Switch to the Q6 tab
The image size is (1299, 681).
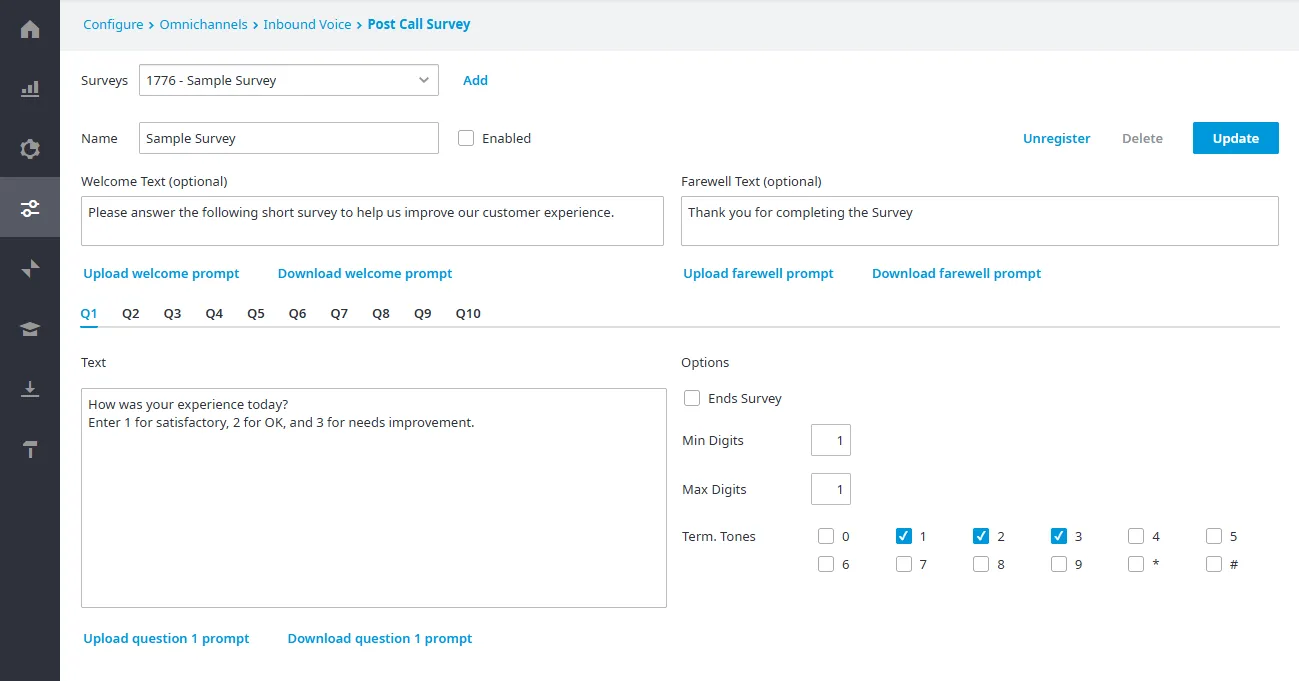tap(298, 313)
